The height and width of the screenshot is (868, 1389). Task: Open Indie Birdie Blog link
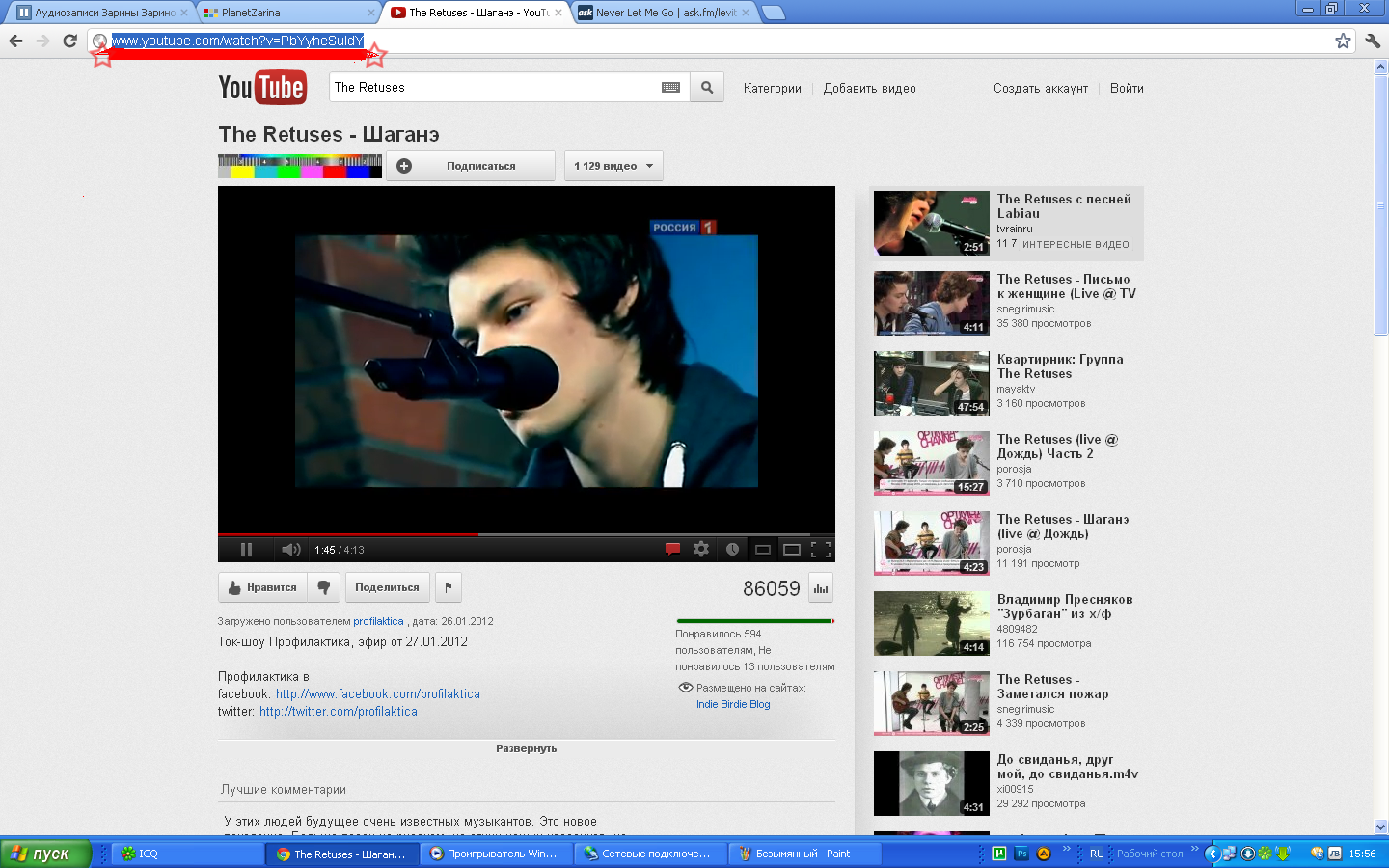(733, 704)
